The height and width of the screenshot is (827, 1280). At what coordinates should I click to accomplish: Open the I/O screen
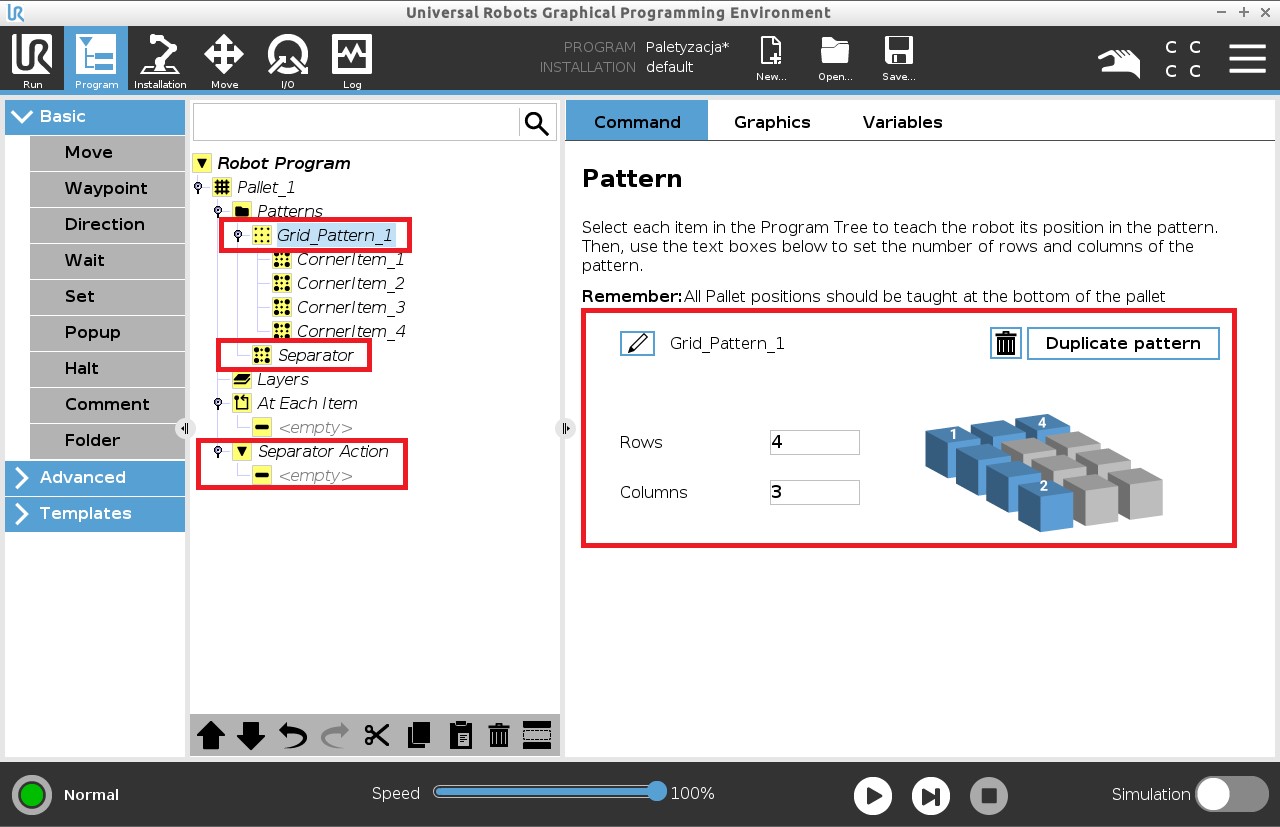tap(288, 59)
